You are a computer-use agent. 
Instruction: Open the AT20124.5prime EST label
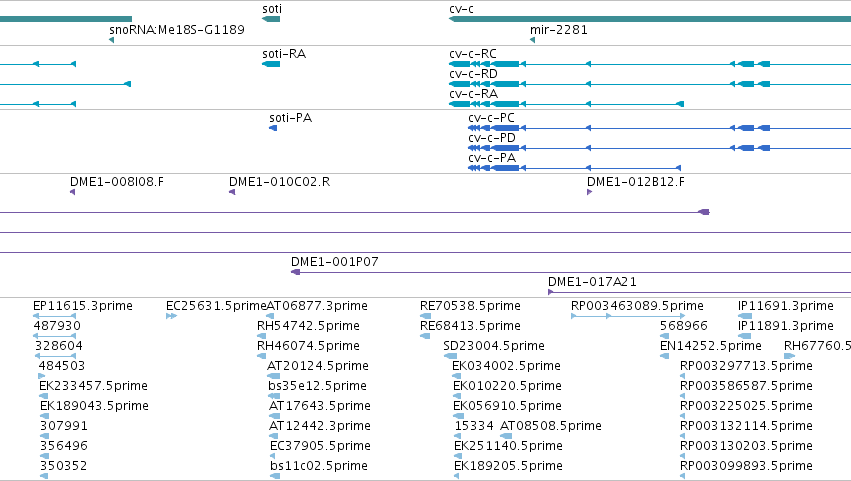[317, 366]
